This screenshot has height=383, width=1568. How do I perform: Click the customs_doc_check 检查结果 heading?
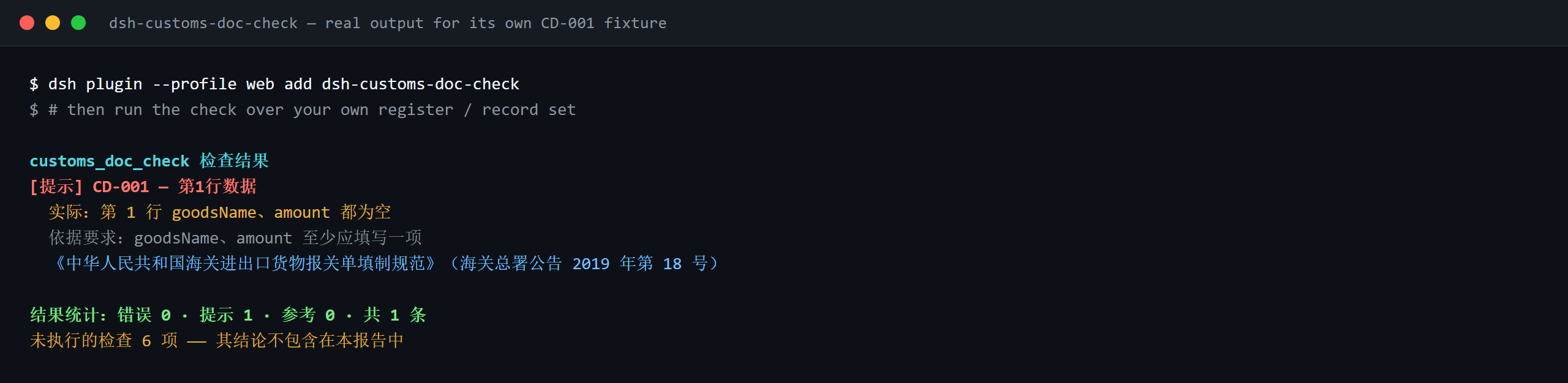coord(149,161)
